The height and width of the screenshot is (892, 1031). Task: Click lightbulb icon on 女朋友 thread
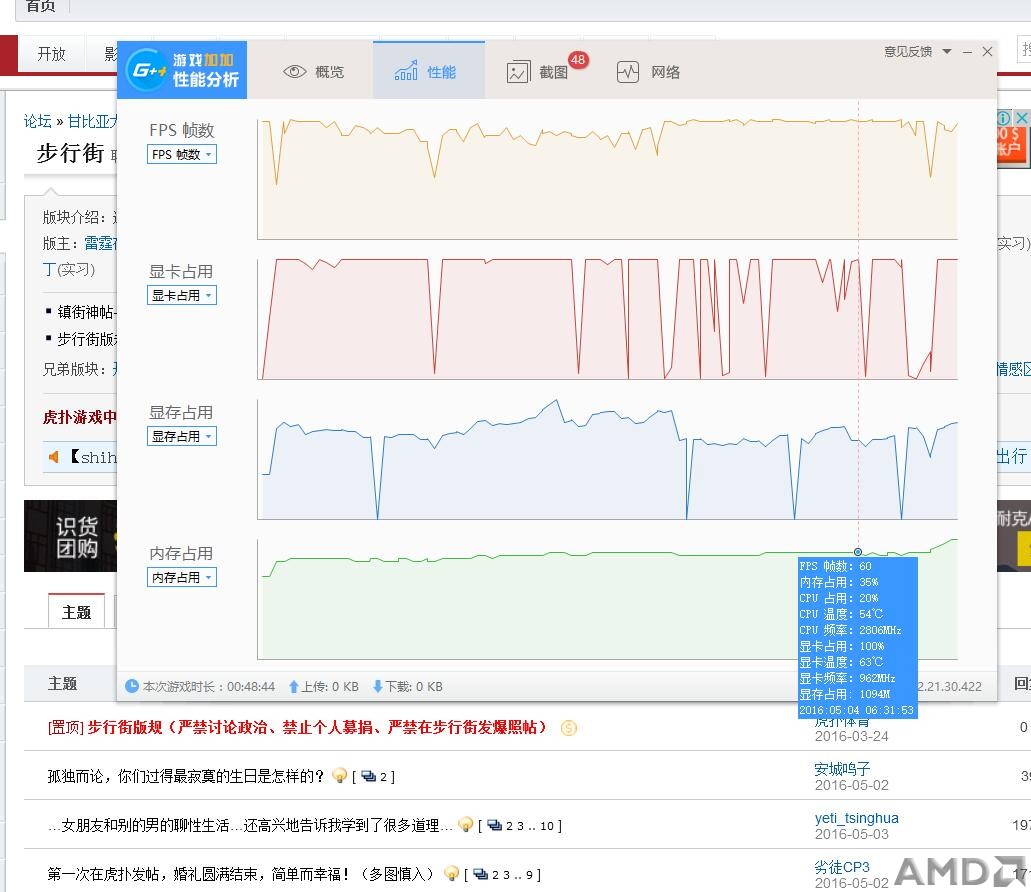point(465,824)
